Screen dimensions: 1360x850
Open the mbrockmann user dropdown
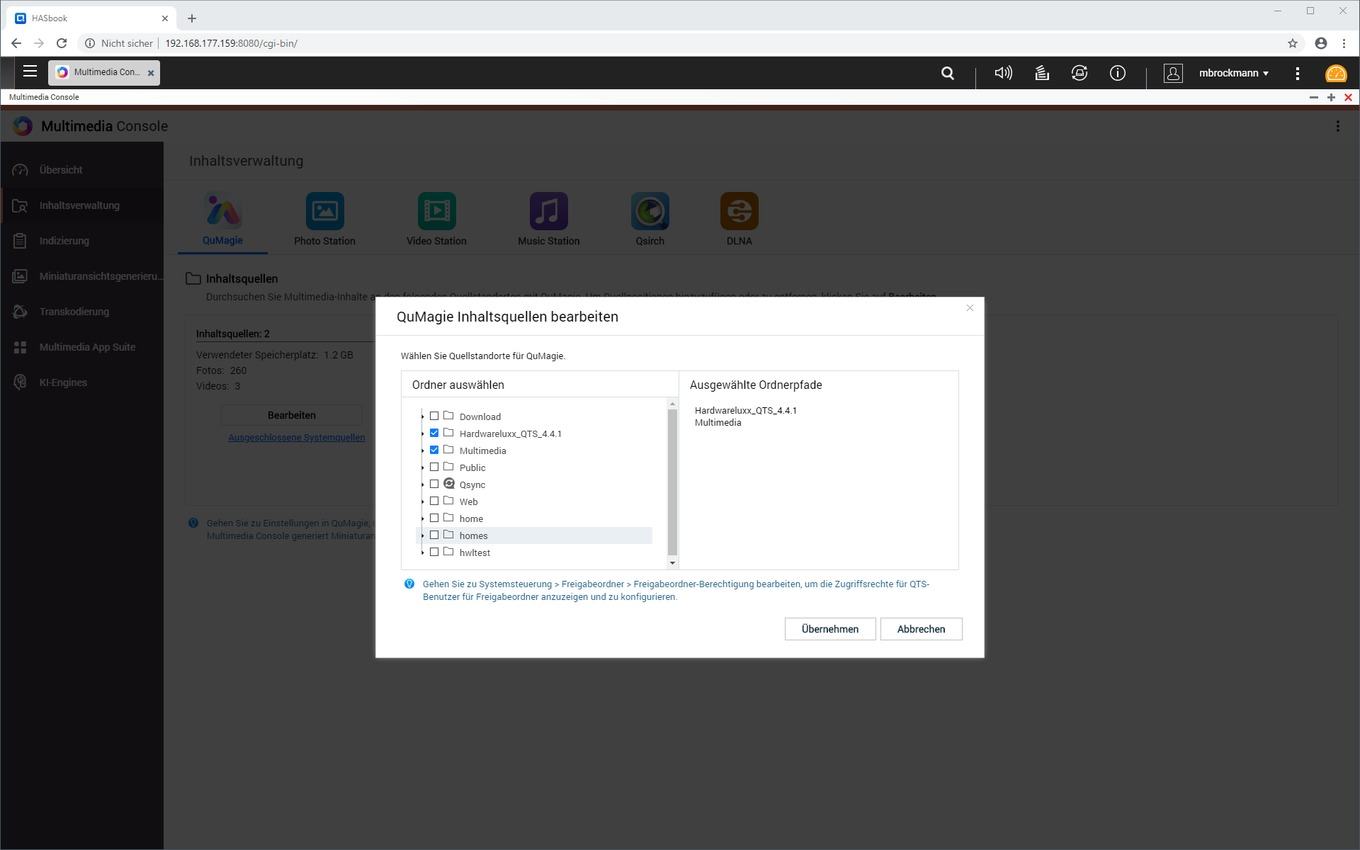pos(1234,73)
